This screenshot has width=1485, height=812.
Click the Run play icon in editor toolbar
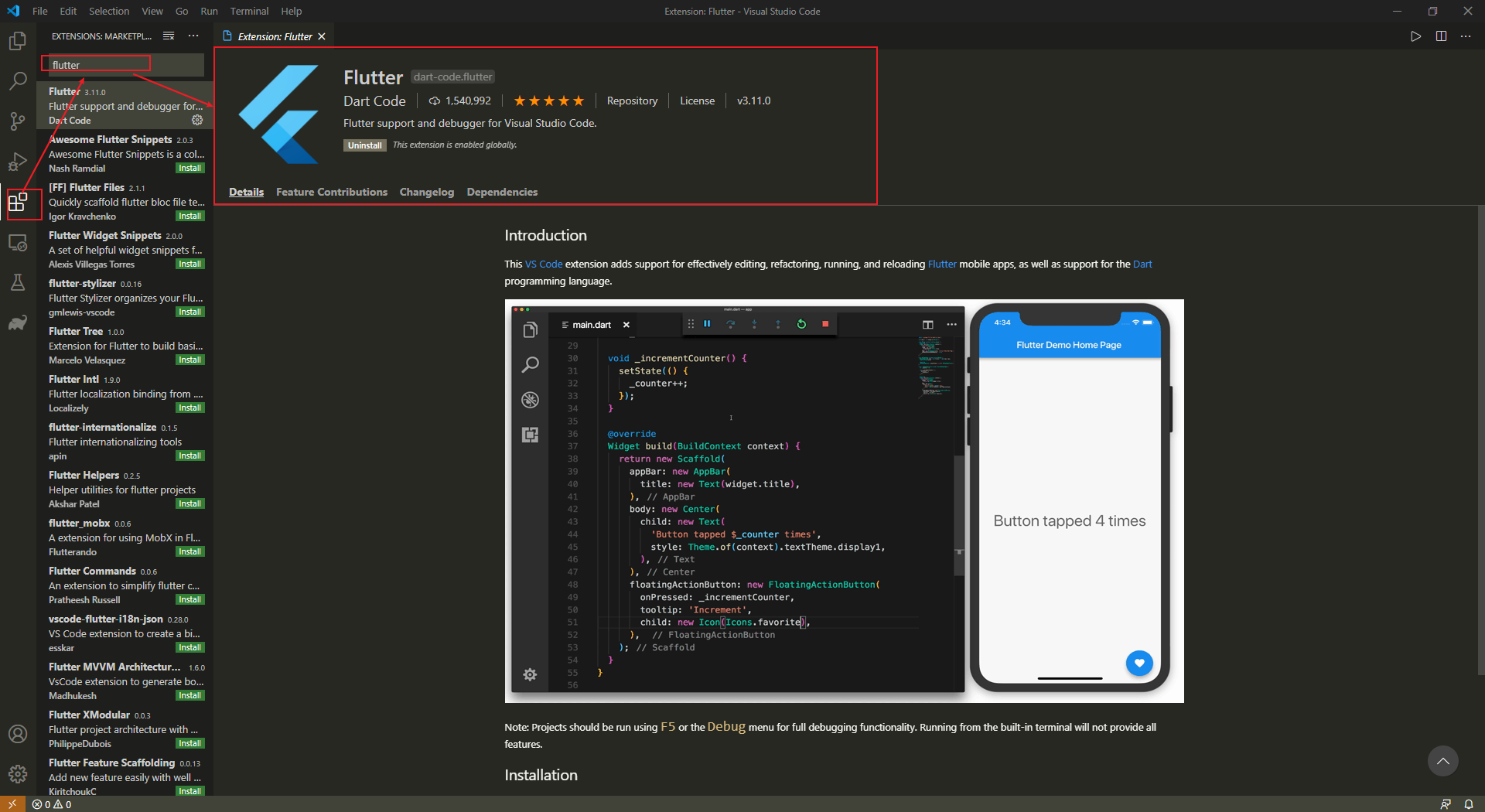tap(1415, 36)
